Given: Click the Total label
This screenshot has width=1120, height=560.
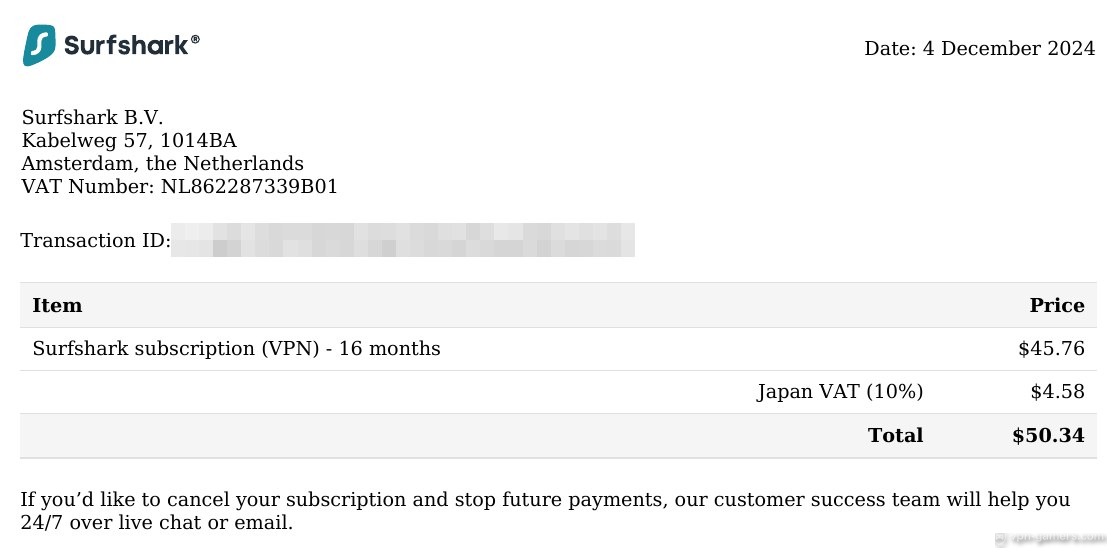Looking at the screenshot, I should coord(896,436).
